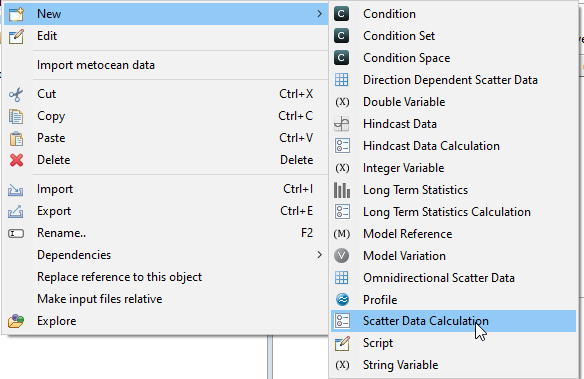This screenshot has height=379, width=584.
Task: Expand the Dependencies submenu arrow
Action: click(x=319, y=255)
